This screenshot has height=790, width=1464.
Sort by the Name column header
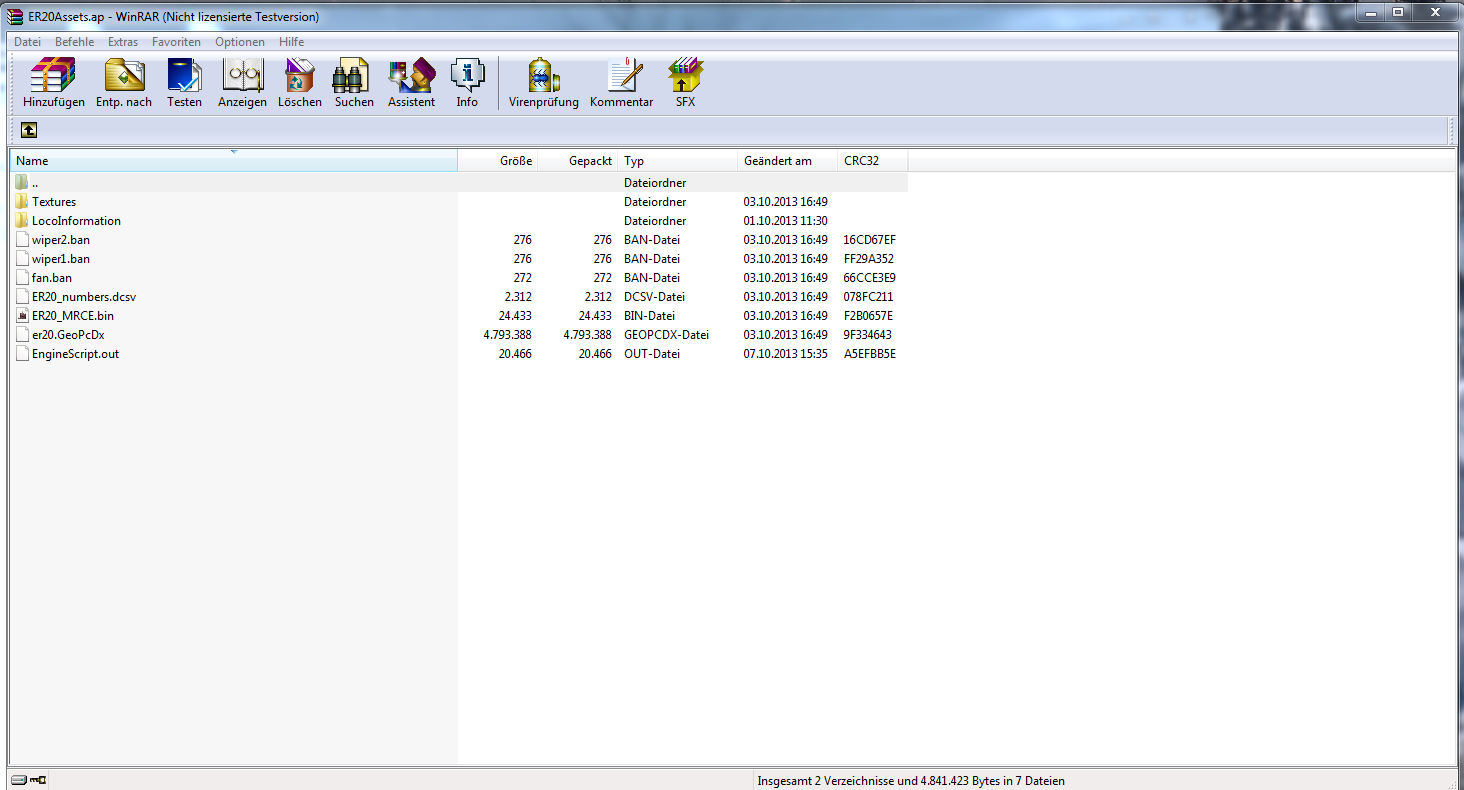(x=234, y=161)
